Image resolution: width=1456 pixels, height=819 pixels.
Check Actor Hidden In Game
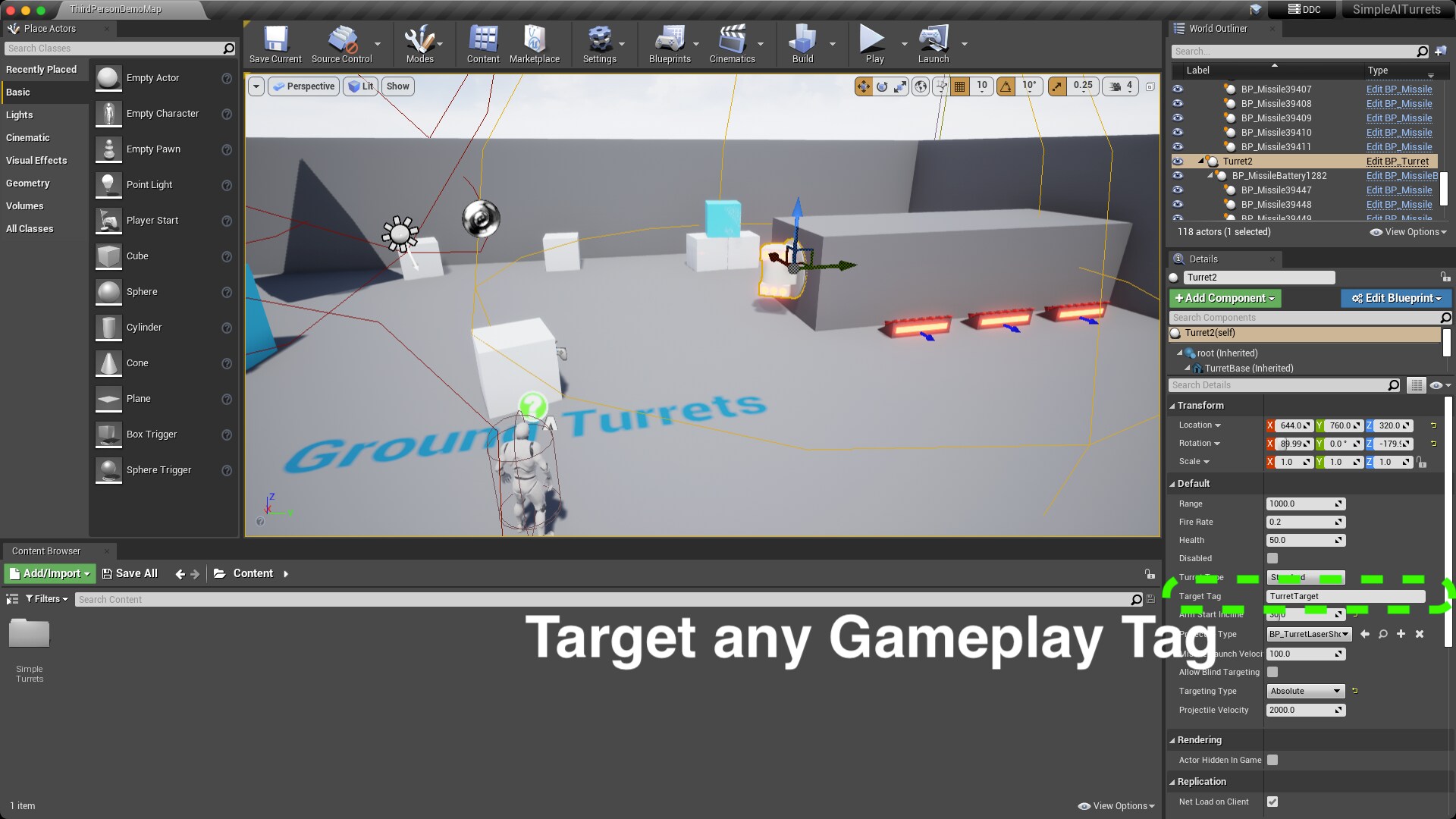1272,761
